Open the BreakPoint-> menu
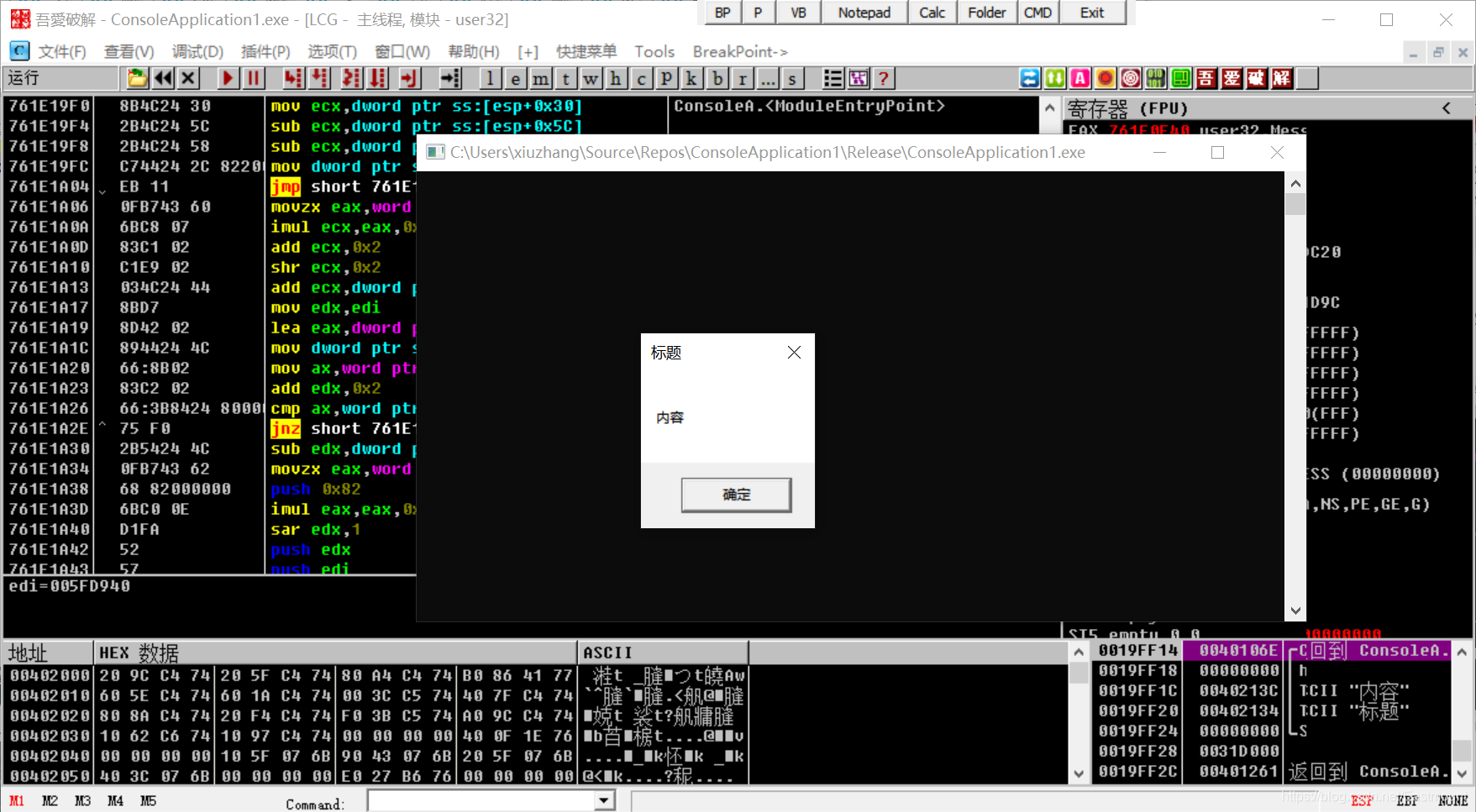Screen dimensions: 1476x812 (x=740, y=52)
